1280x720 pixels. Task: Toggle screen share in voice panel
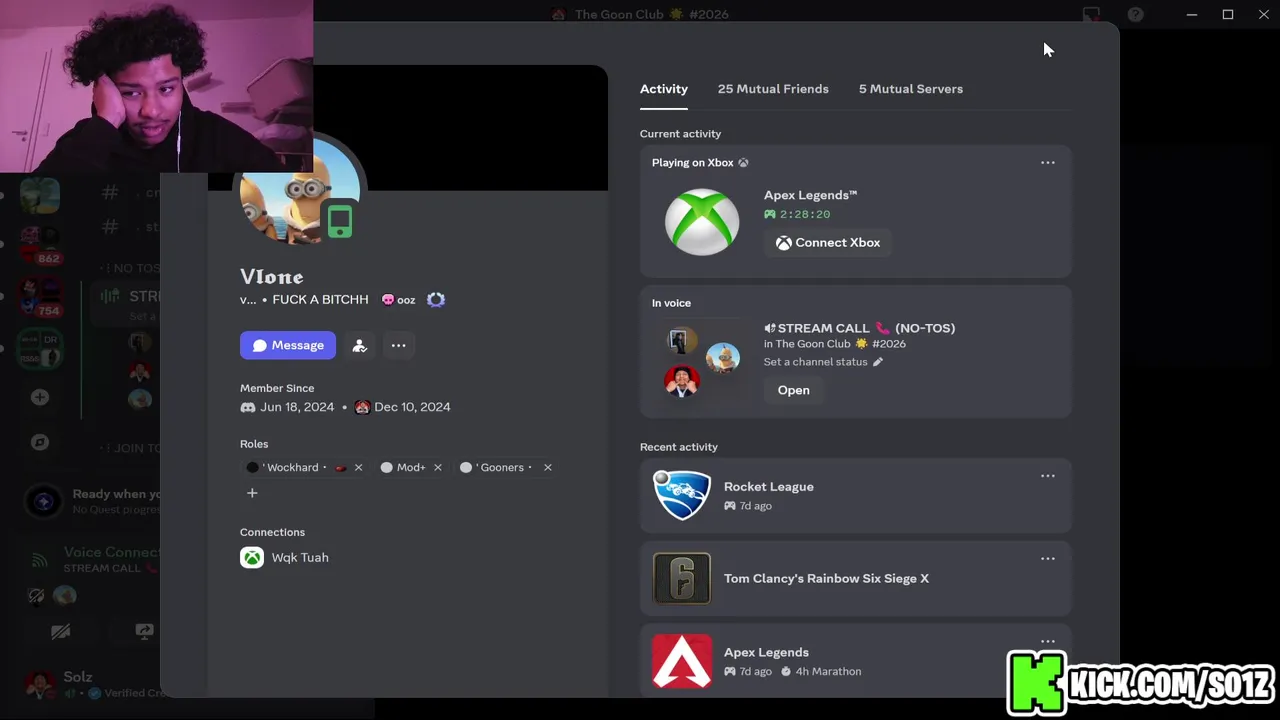tap(144, 631)
